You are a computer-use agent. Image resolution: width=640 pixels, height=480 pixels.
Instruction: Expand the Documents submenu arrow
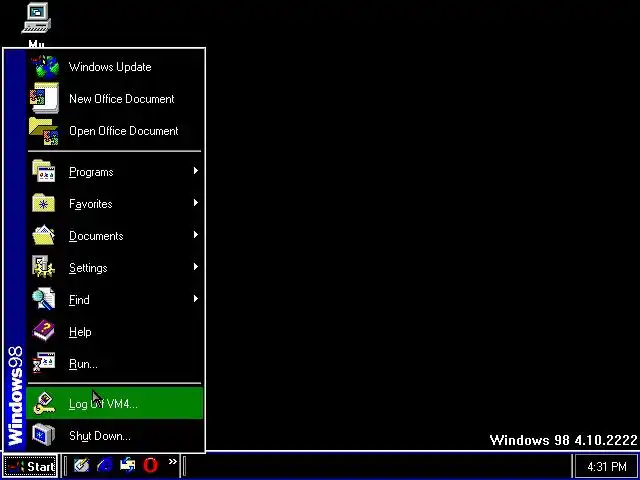coord(196,235)
